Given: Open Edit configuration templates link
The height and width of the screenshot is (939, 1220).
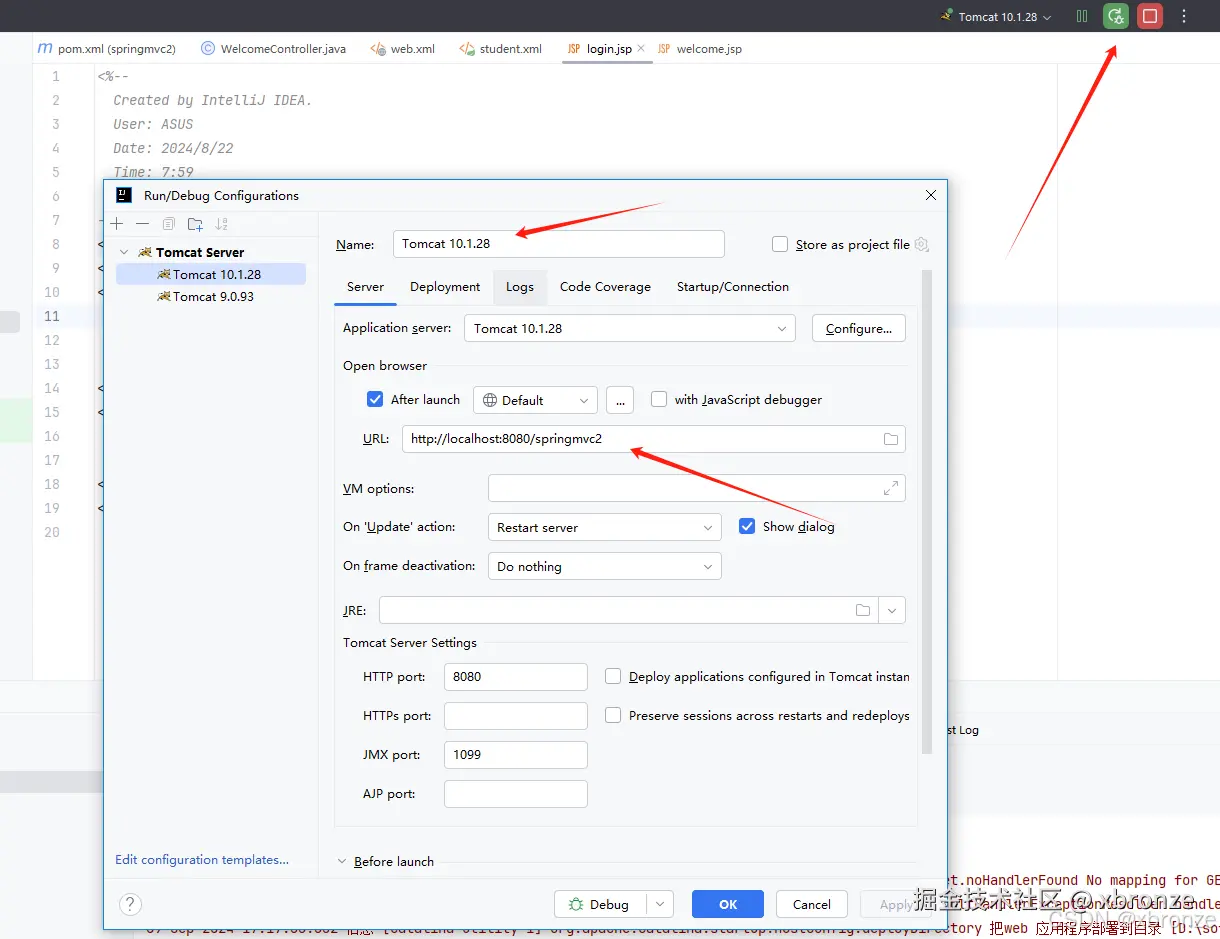Looking at the screenshot, I should 202,859.
